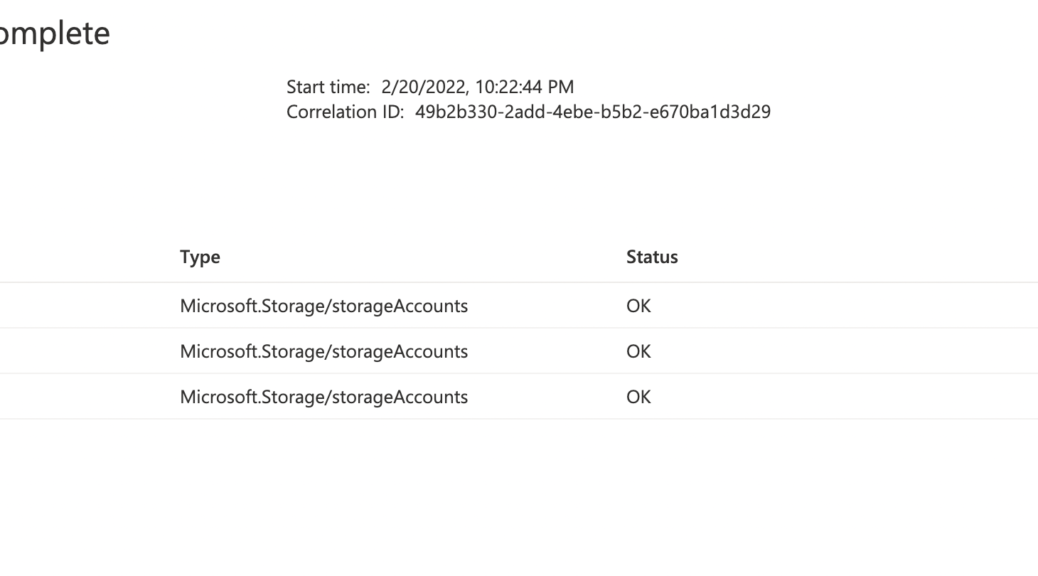Click the OK status in the first row

639,306
